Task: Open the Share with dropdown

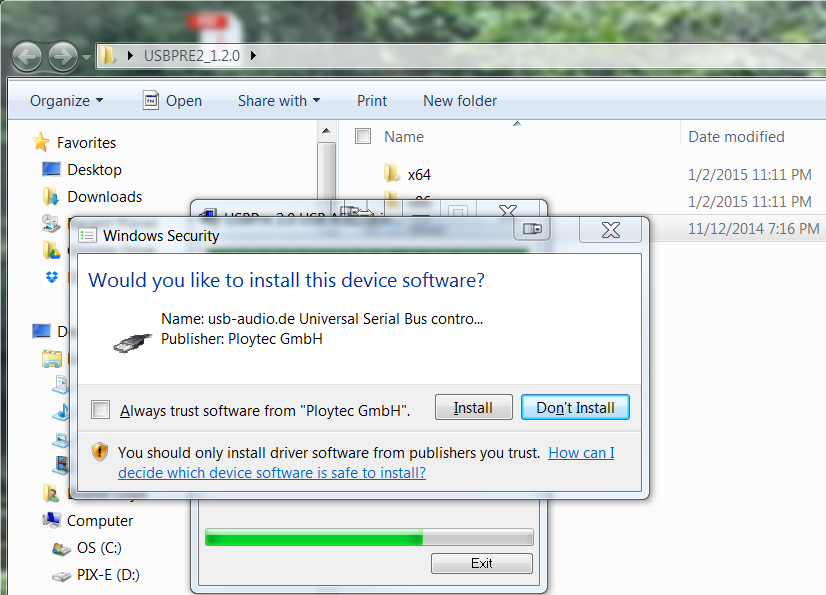Action: (x=279, y=101)
